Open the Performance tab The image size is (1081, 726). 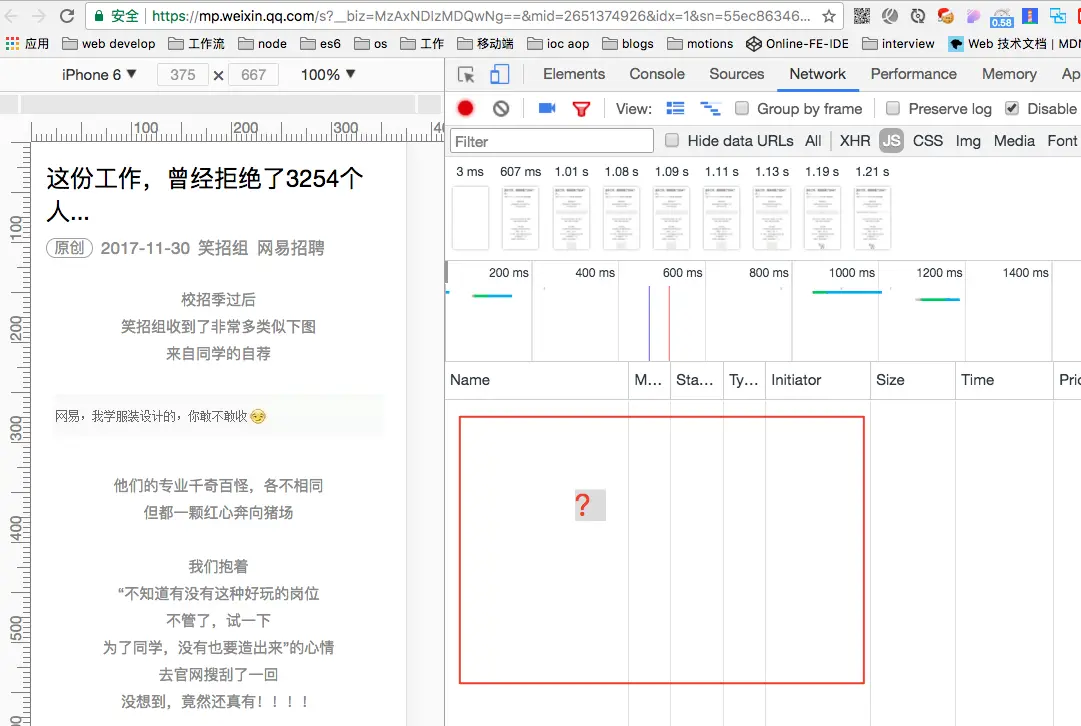(913, 74)
